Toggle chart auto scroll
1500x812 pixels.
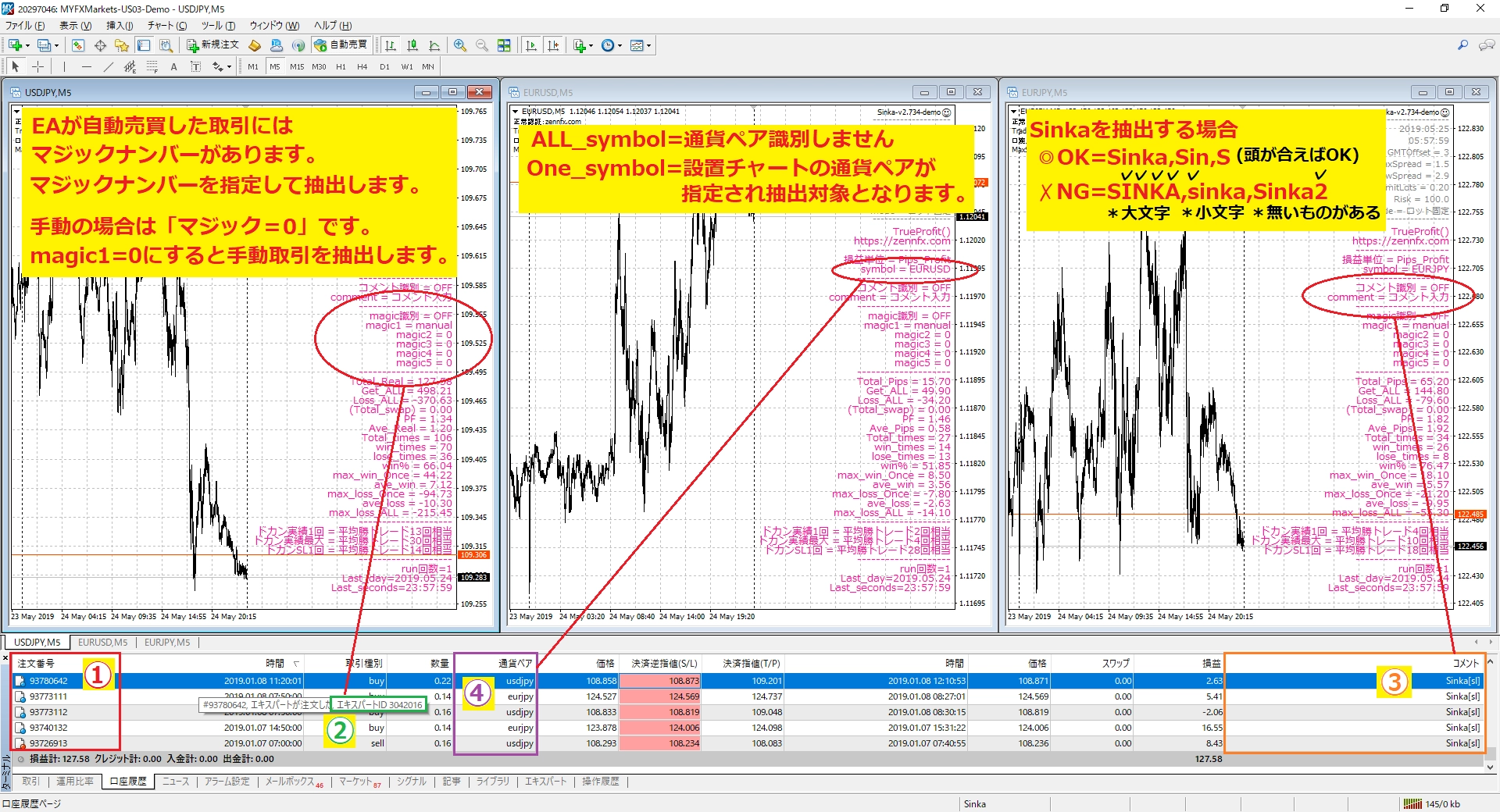[x=530, y=45]
